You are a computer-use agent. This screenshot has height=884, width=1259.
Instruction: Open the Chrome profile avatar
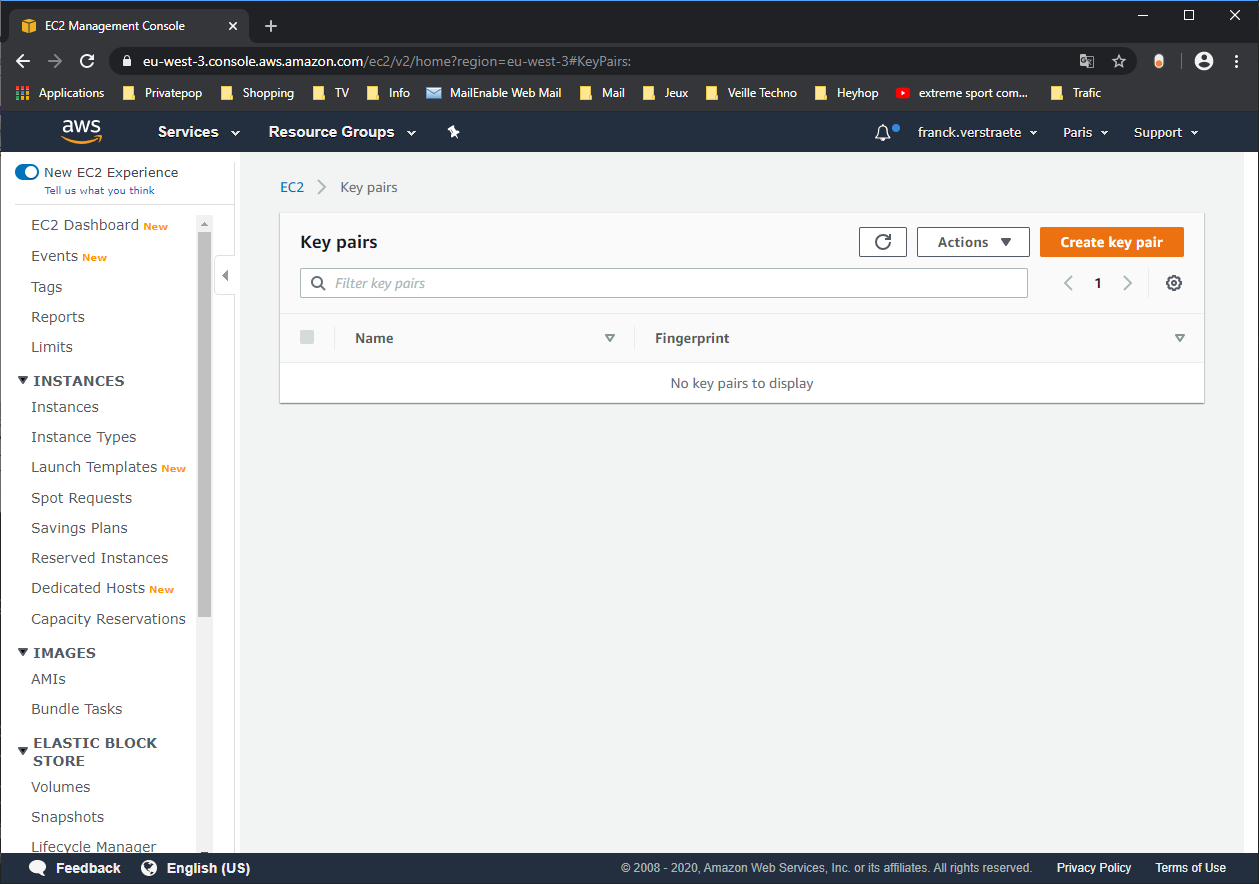[1204, 61]
